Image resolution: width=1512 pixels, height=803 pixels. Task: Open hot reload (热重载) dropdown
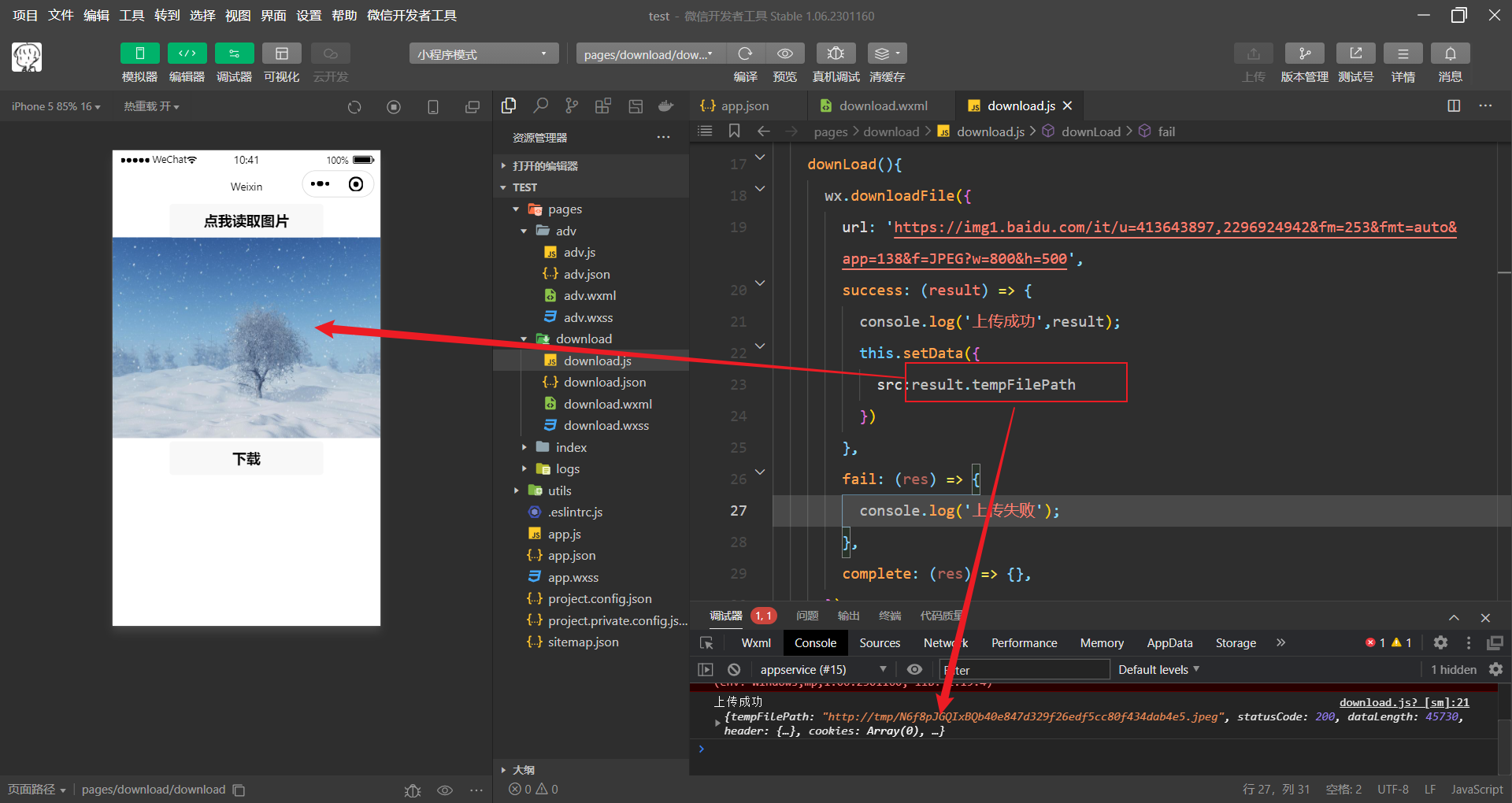tap(151, 106)
